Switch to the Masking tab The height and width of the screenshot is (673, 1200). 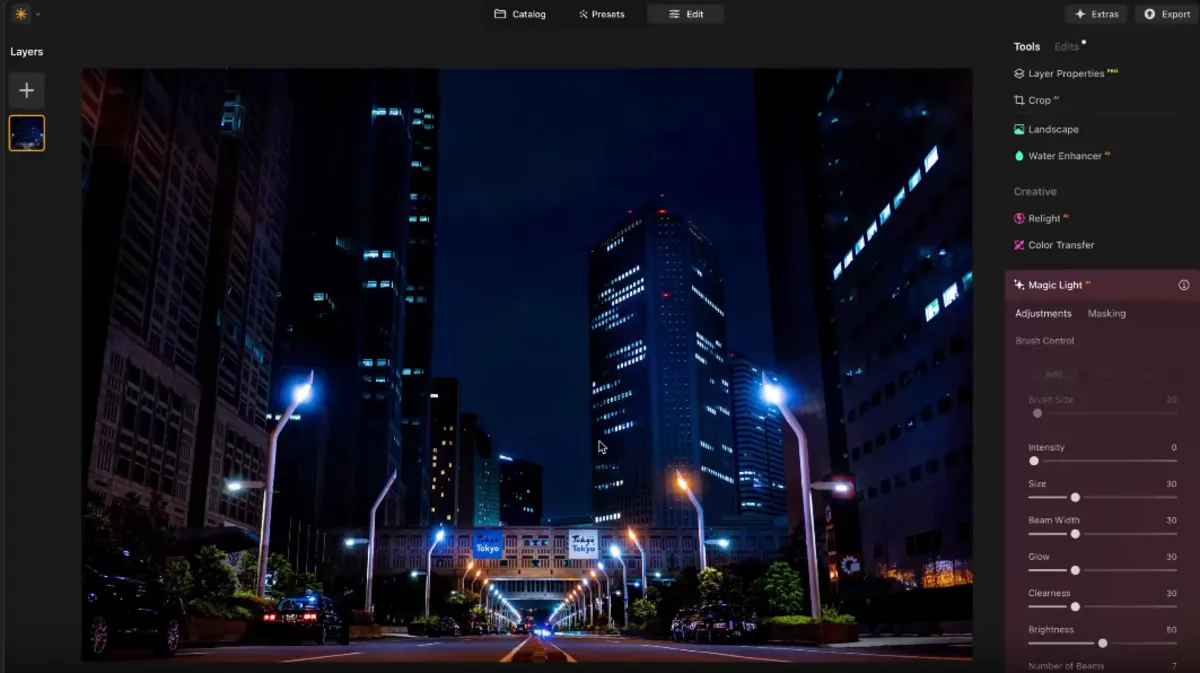tap(1107, 313)
